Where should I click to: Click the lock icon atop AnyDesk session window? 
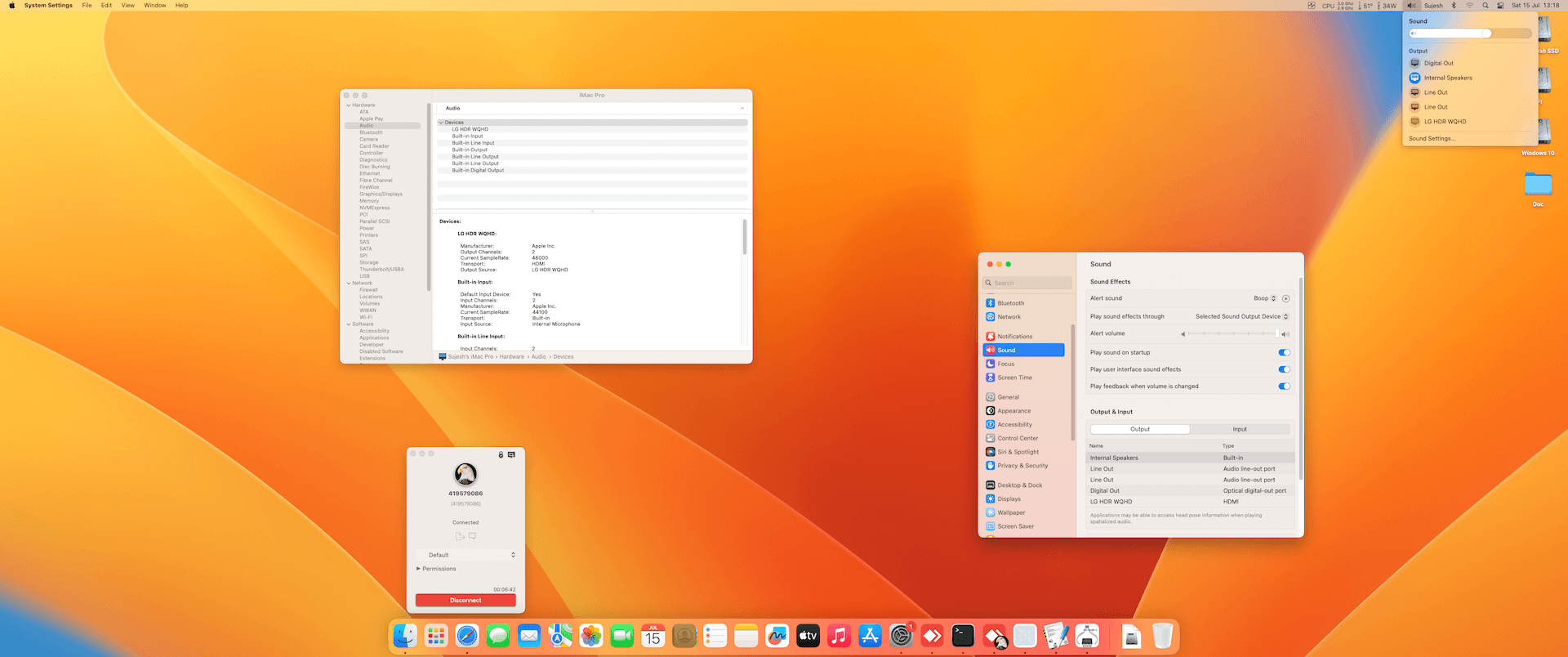pos(501,454)
